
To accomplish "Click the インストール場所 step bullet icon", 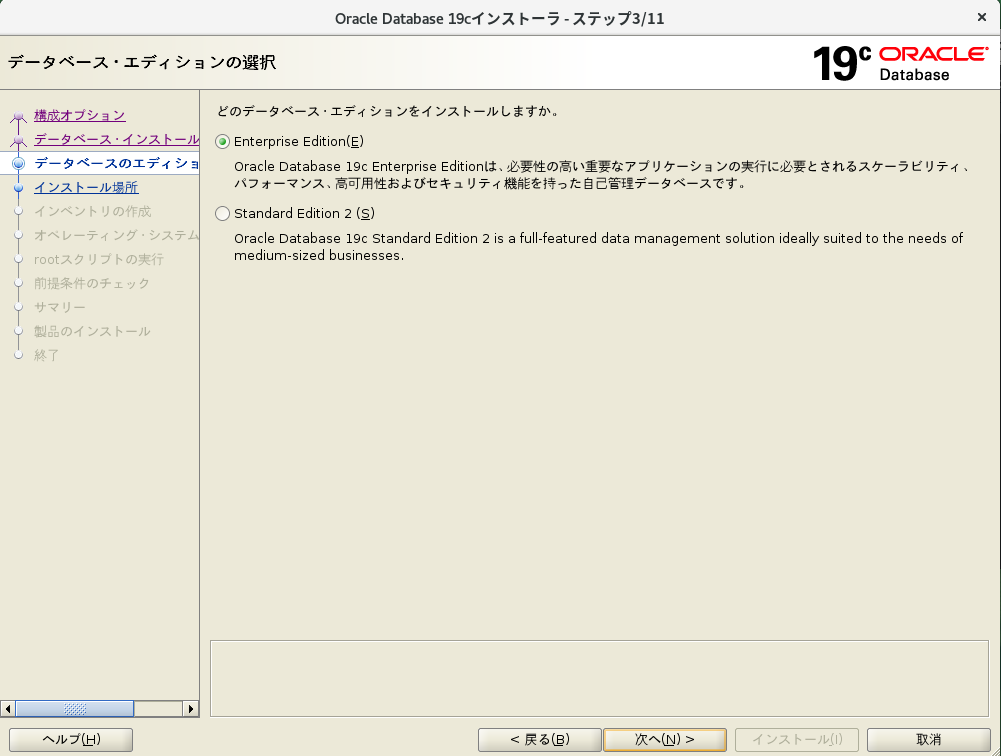I will click(18, 188).
